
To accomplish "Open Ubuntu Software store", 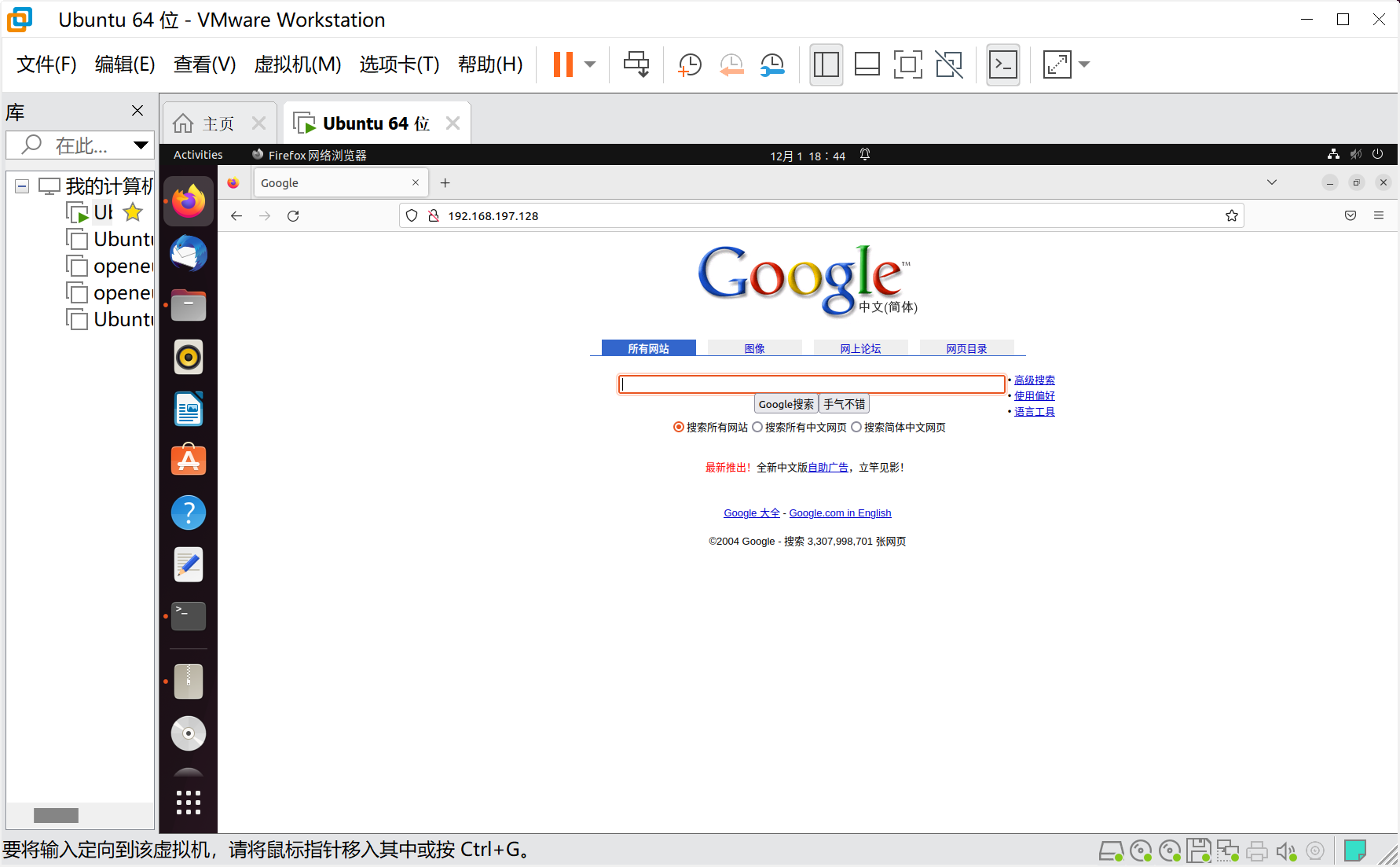I will coord(189,461).
